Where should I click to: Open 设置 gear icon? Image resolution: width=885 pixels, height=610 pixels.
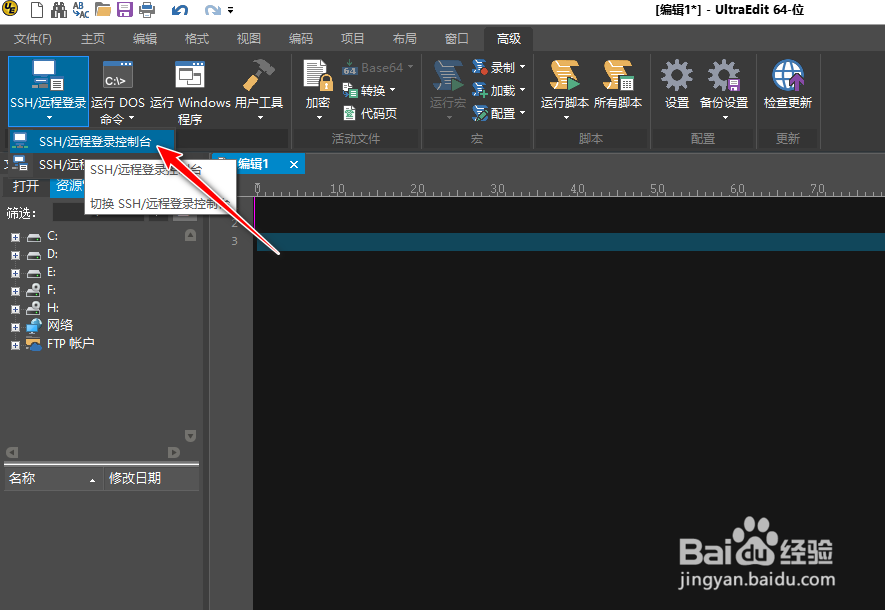click(x=677, y=76)
